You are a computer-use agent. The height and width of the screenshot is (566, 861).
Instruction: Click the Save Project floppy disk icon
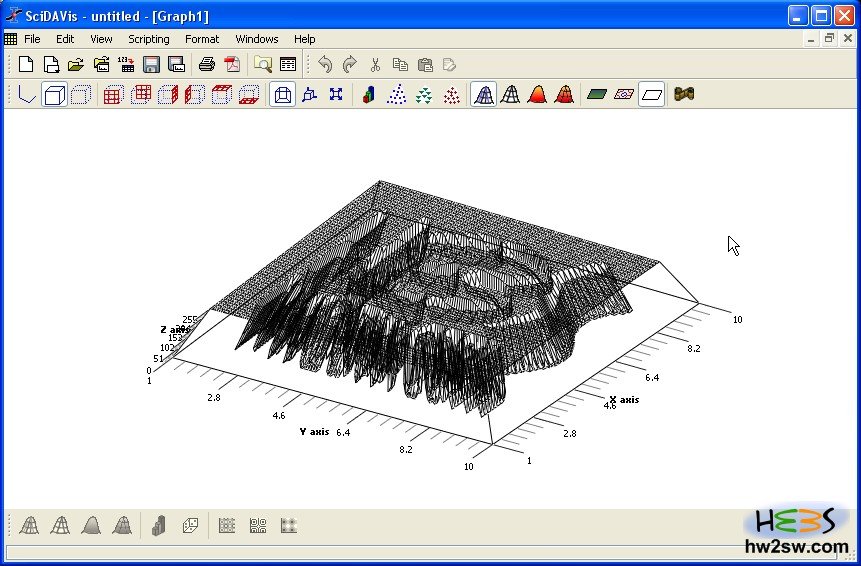pos(151,65)
